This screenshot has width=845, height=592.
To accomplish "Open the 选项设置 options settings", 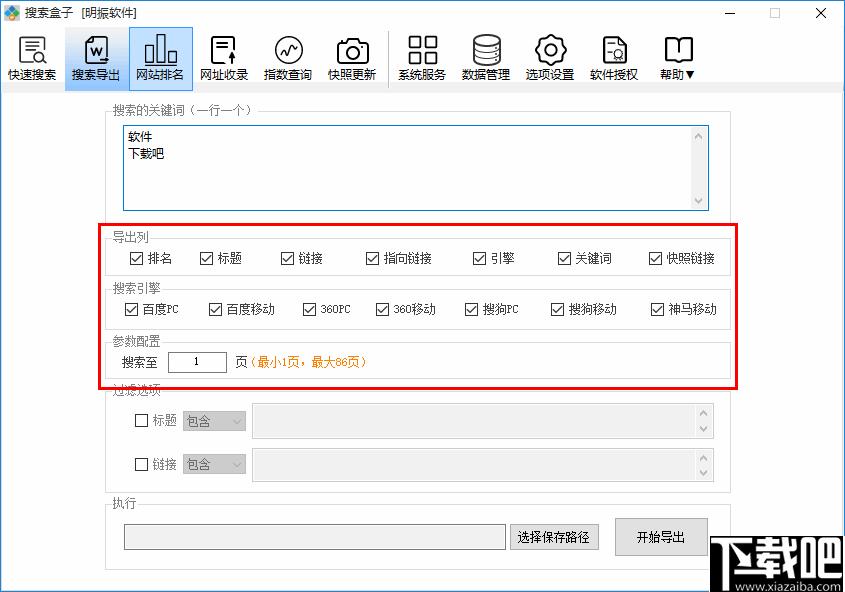I will pyautogui.click(x=550, y=59).
